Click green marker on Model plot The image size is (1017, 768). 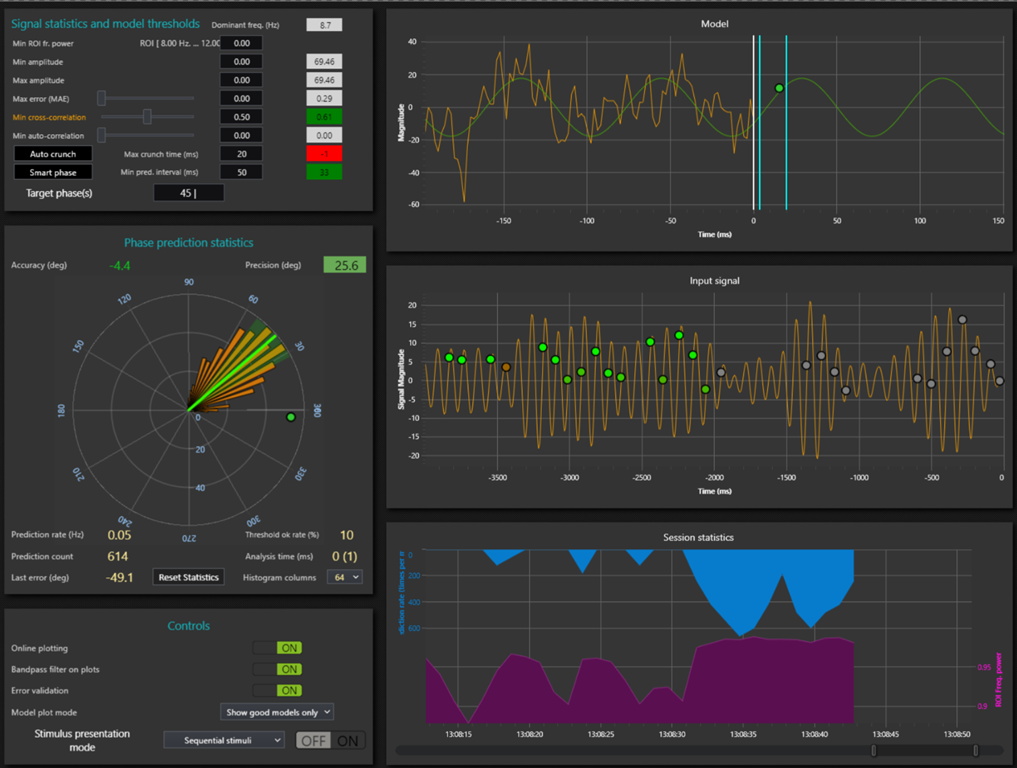click(779, 88)
